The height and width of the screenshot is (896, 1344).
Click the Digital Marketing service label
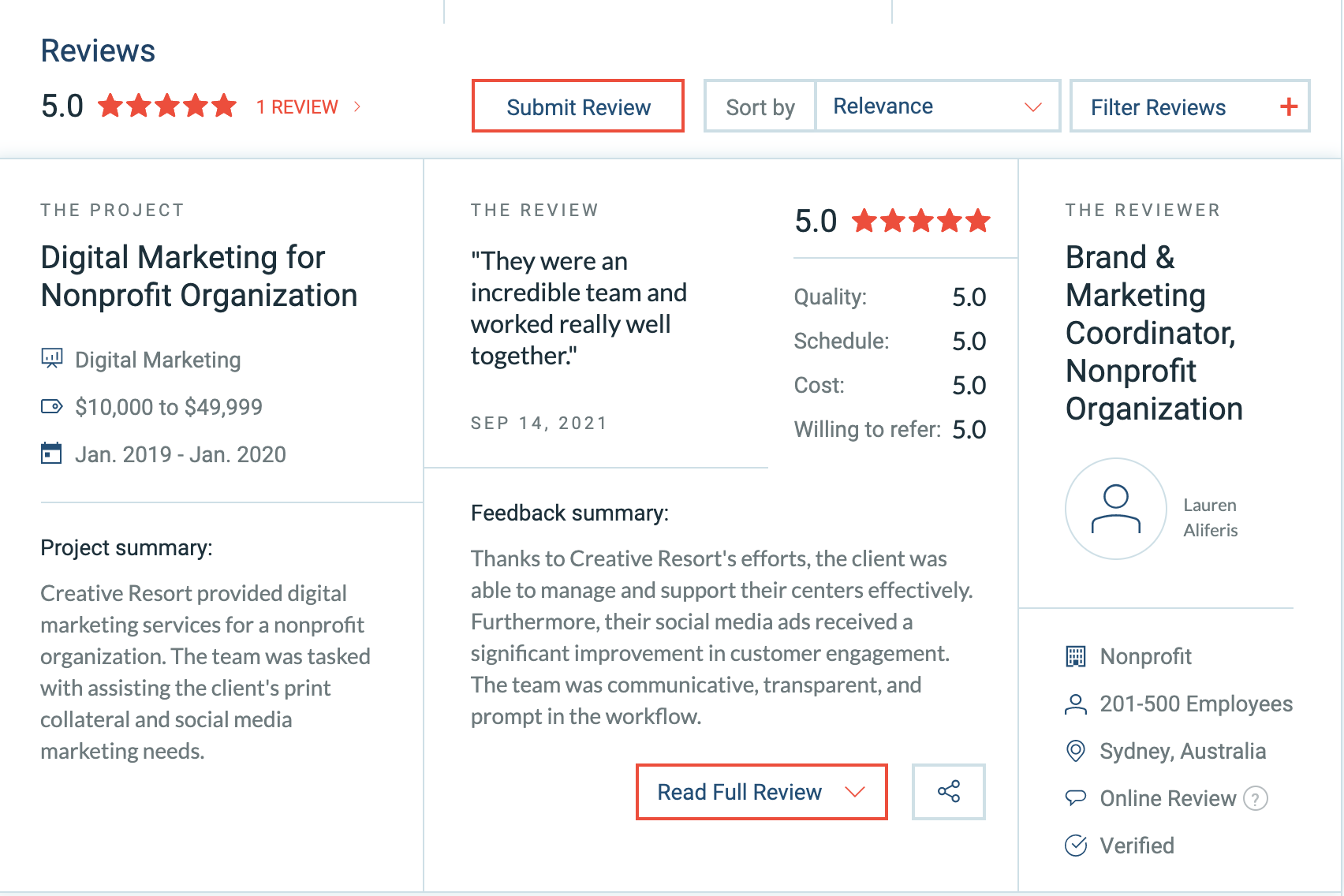click(x=158, y=360)
